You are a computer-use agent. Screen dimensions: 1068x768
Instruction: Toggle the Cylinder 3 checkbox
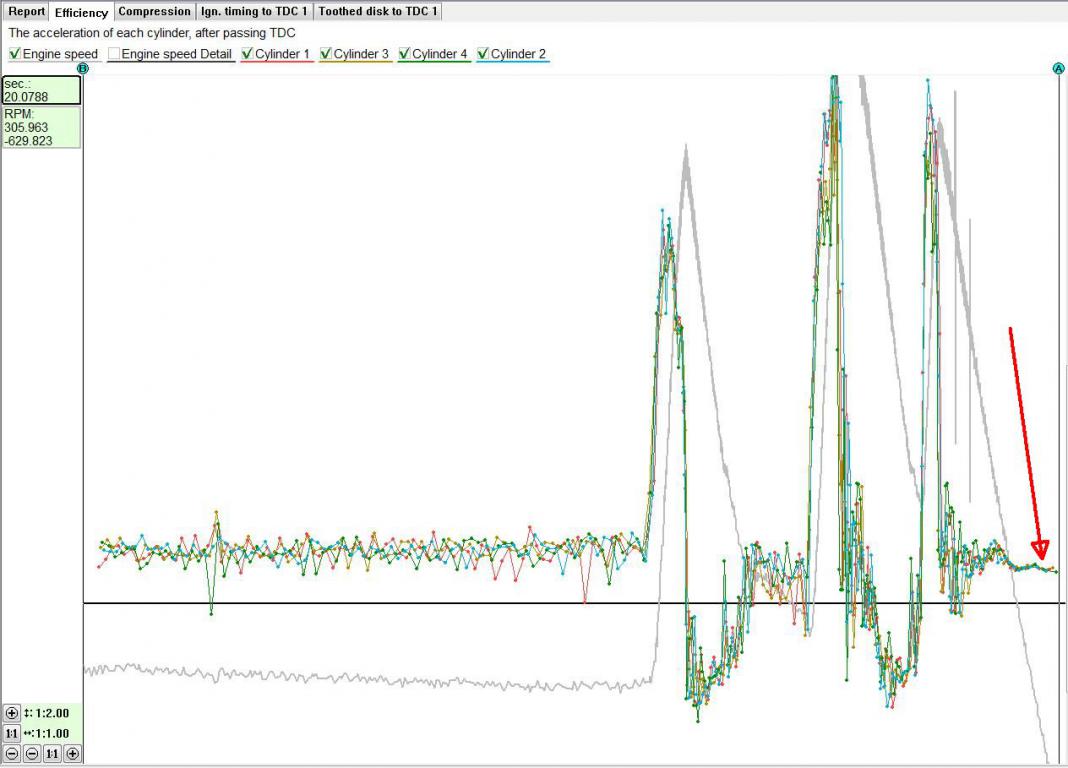pyautogui.click(x=326, y=54)
